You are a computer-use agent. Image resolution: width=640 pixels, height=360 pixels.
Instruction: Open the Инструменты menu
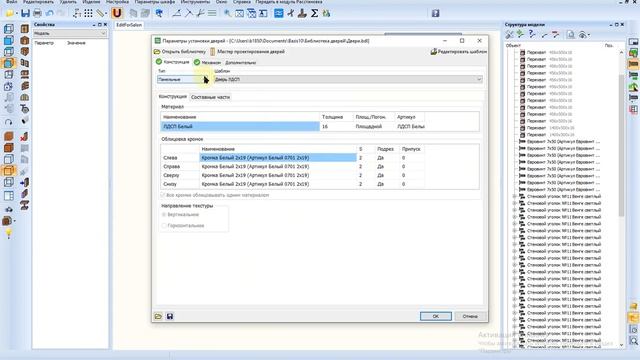(x=195, y=2)
